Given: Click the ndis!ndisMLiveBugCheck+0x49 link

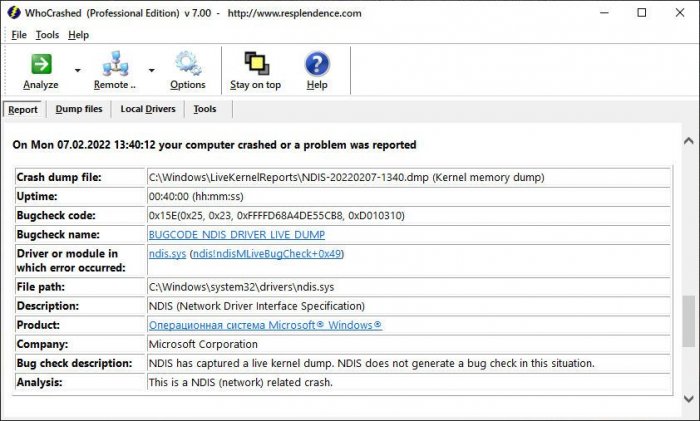Looking at the screenshot, I should pyautogui.click(x=266, y=254).
